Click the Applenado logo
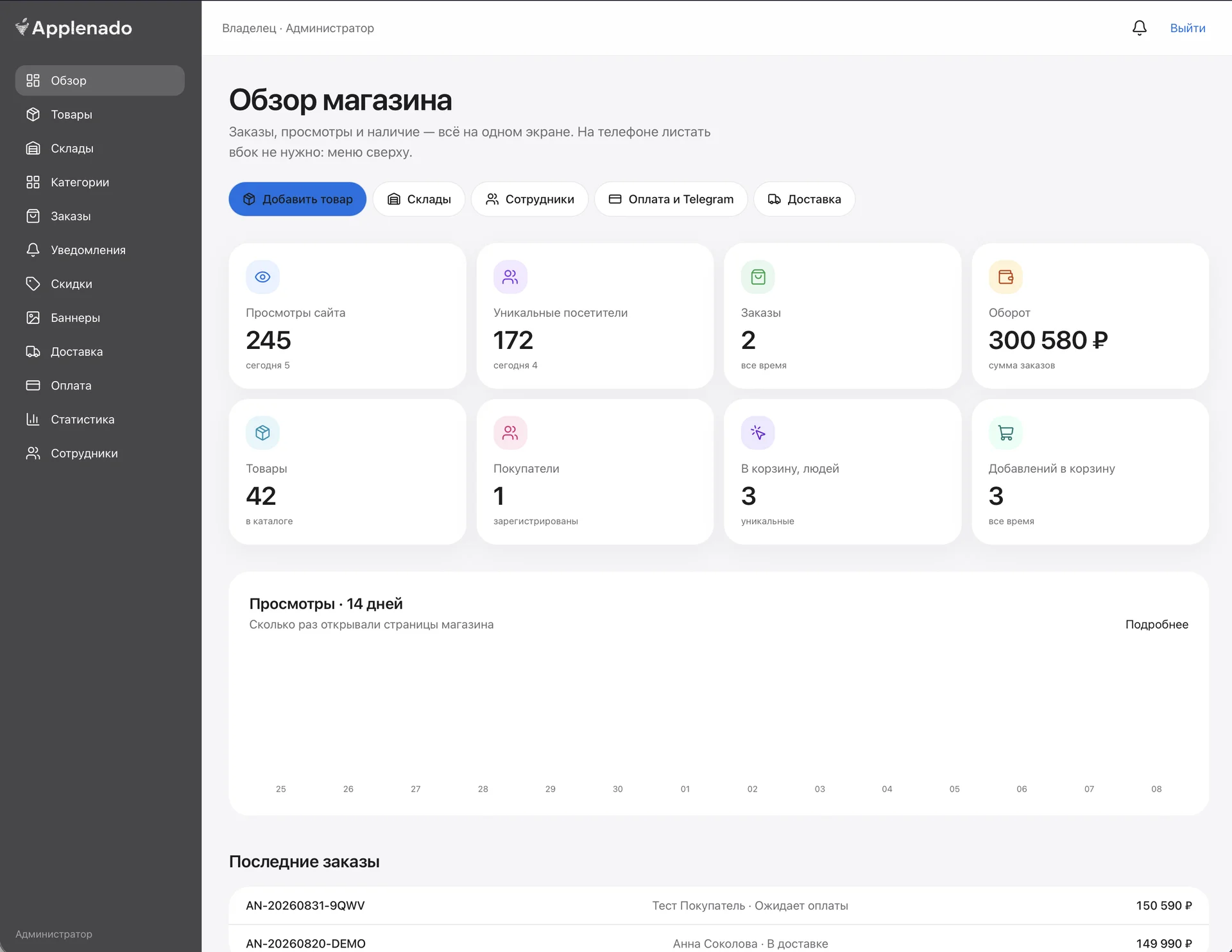Viewport: 1232px width, 952px height. pos(73,28)
